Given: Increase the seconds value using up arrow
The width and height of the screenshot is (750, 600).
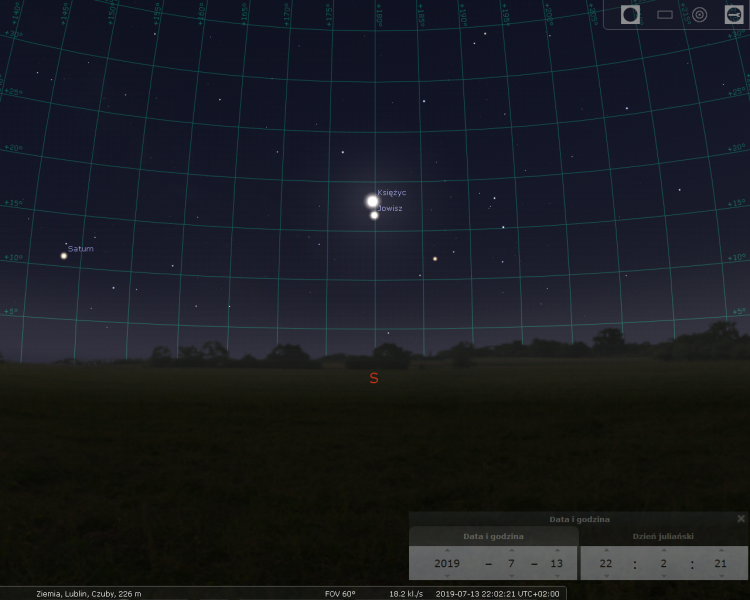Looking at the screenshot, I should pos(720,550).
